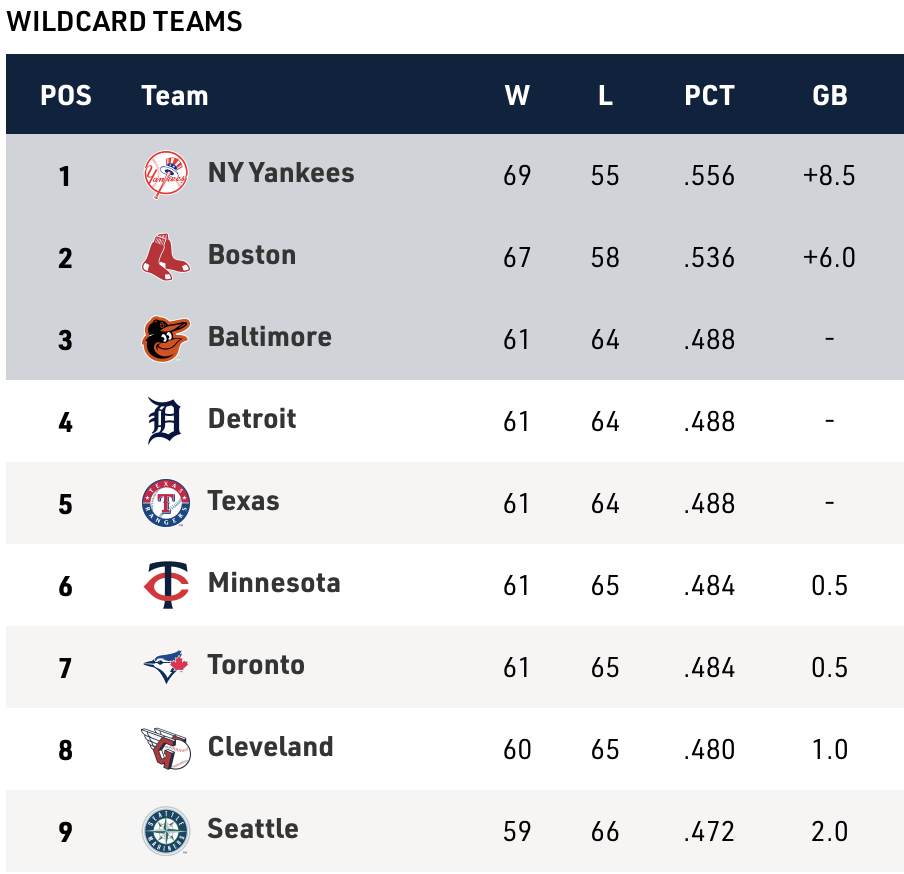Viewport: 904px width, 874px height.
Task: Click the Minnesota Twins TC logo
Action: point(166,585)
